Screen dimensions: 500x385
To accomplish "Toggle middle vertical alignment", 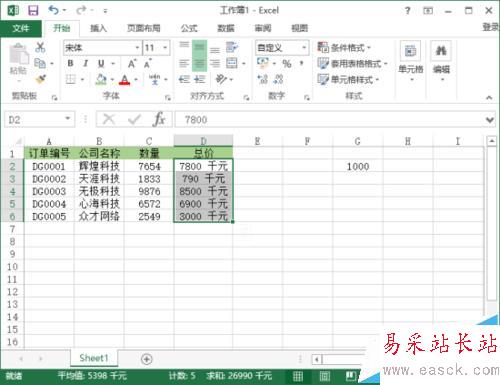I will (x=199, y=48).
